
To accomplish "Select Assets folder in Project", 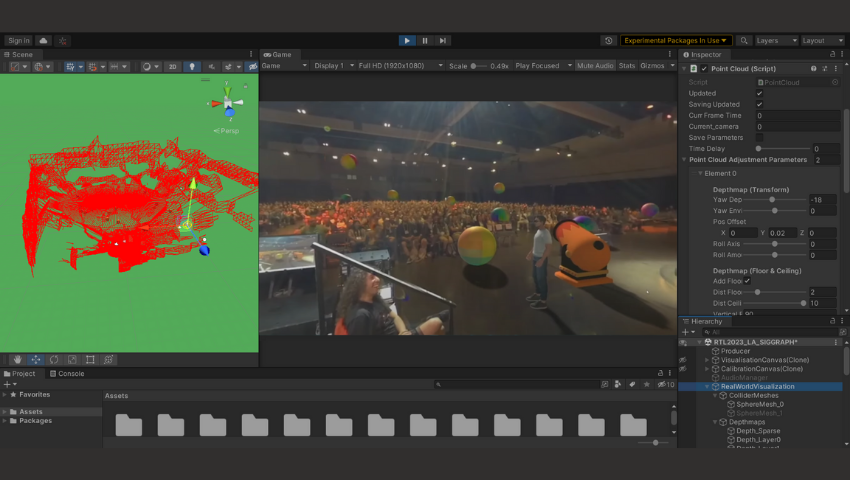I will click(30, 412).
